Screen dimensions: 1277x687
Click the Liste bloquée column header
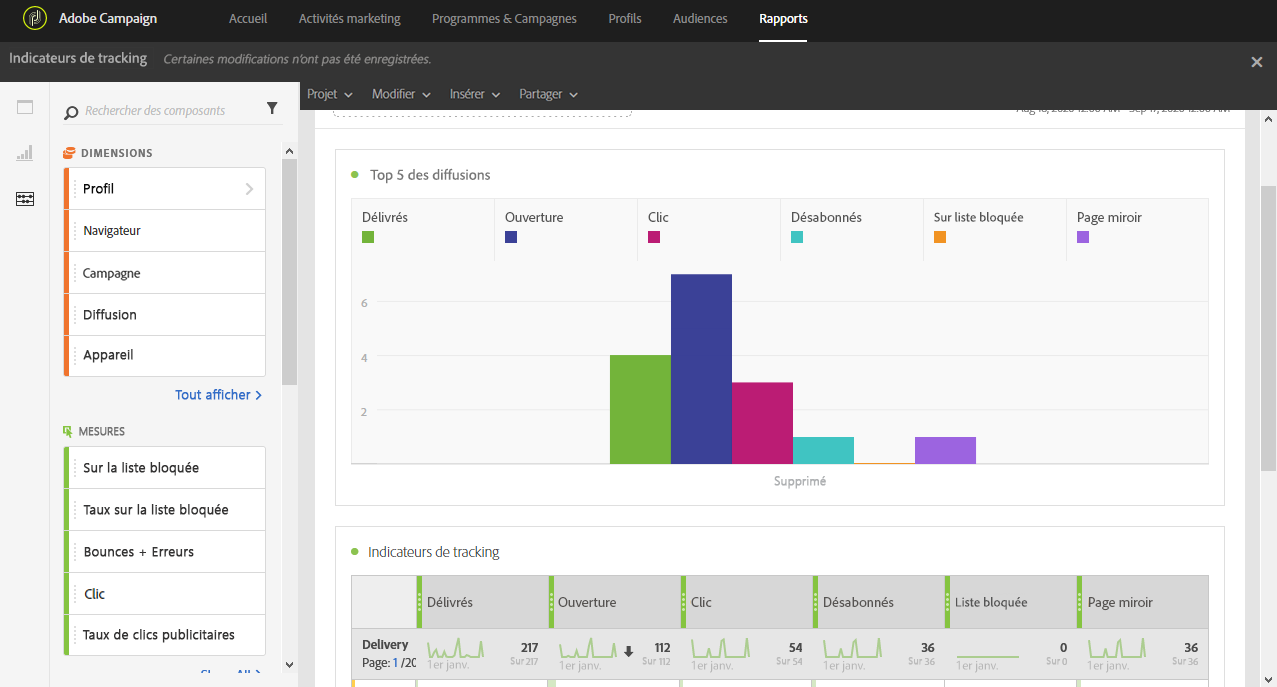tap(1011, 602)
